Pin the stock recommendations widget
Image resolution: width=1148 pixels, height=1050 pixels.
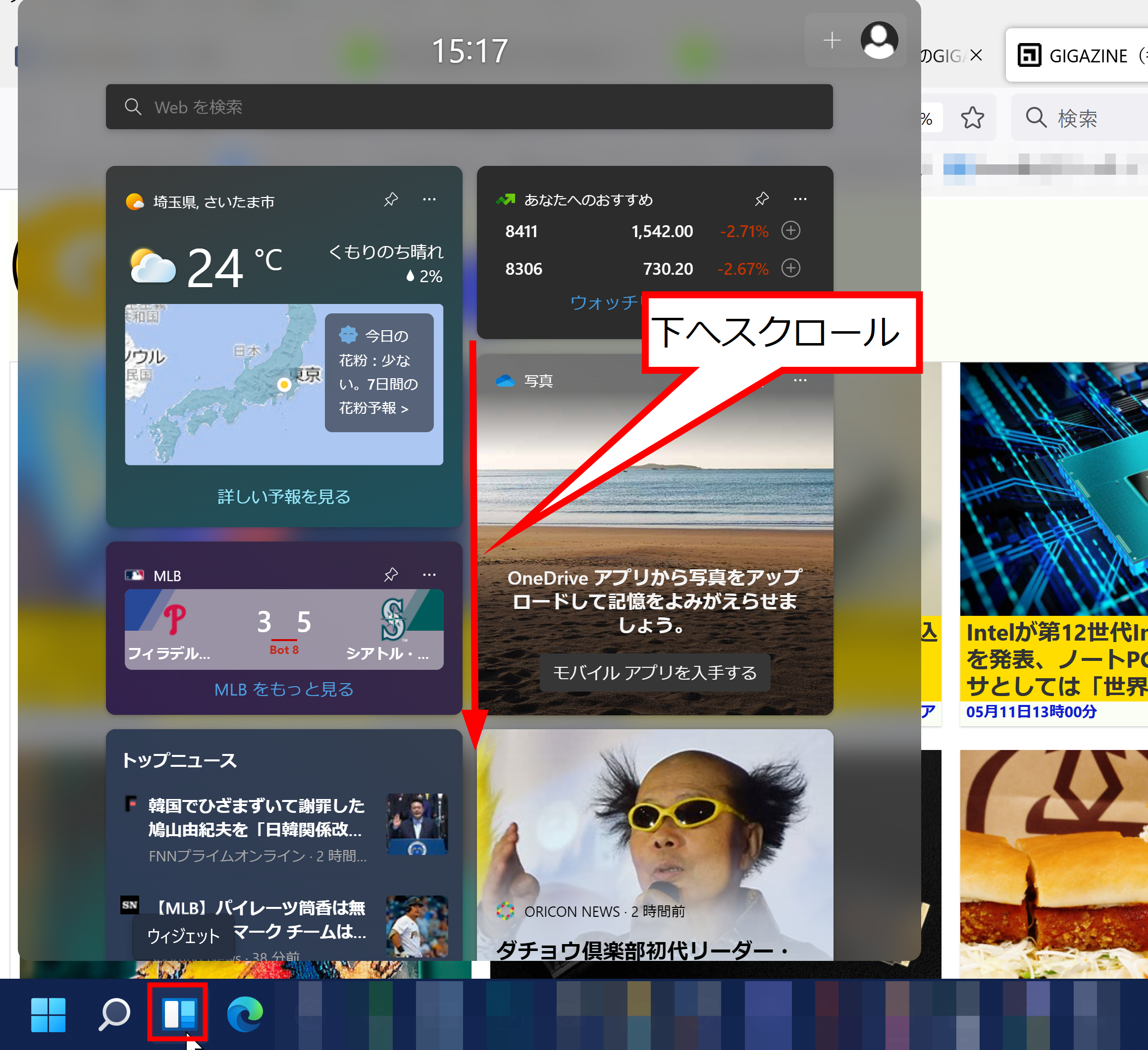tap(761, 199)
